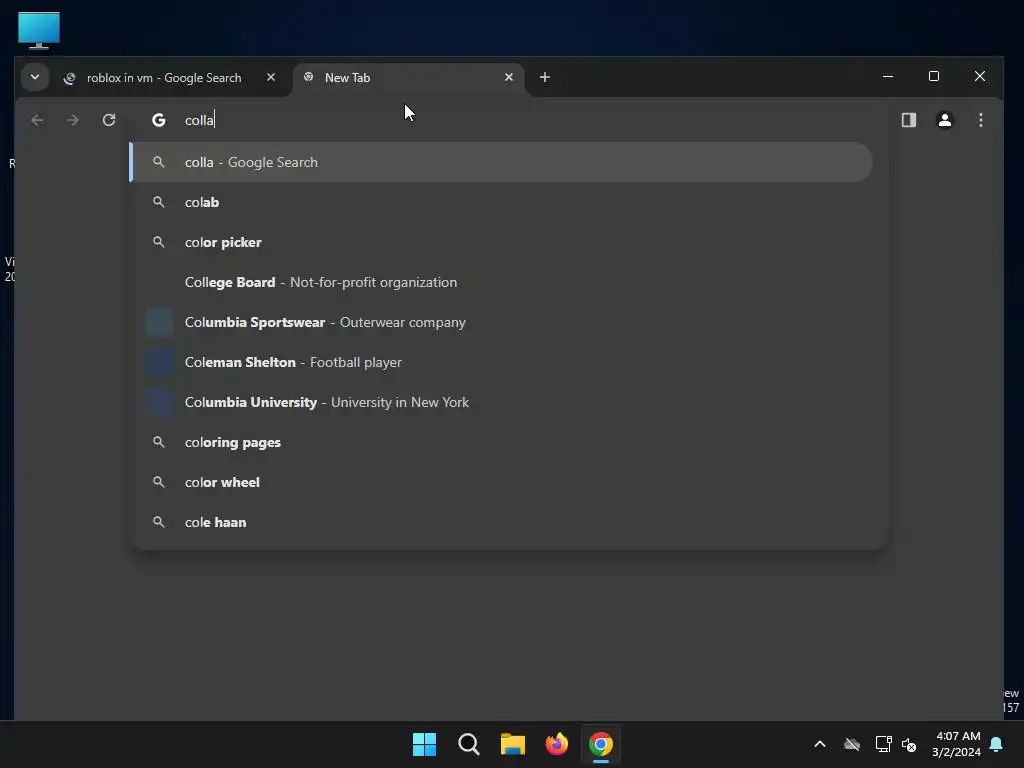Select Columbia Sportswear suggestion
Image resolution: width=1024 pixels, height=768 pixels.
click(x=501, y=322)
